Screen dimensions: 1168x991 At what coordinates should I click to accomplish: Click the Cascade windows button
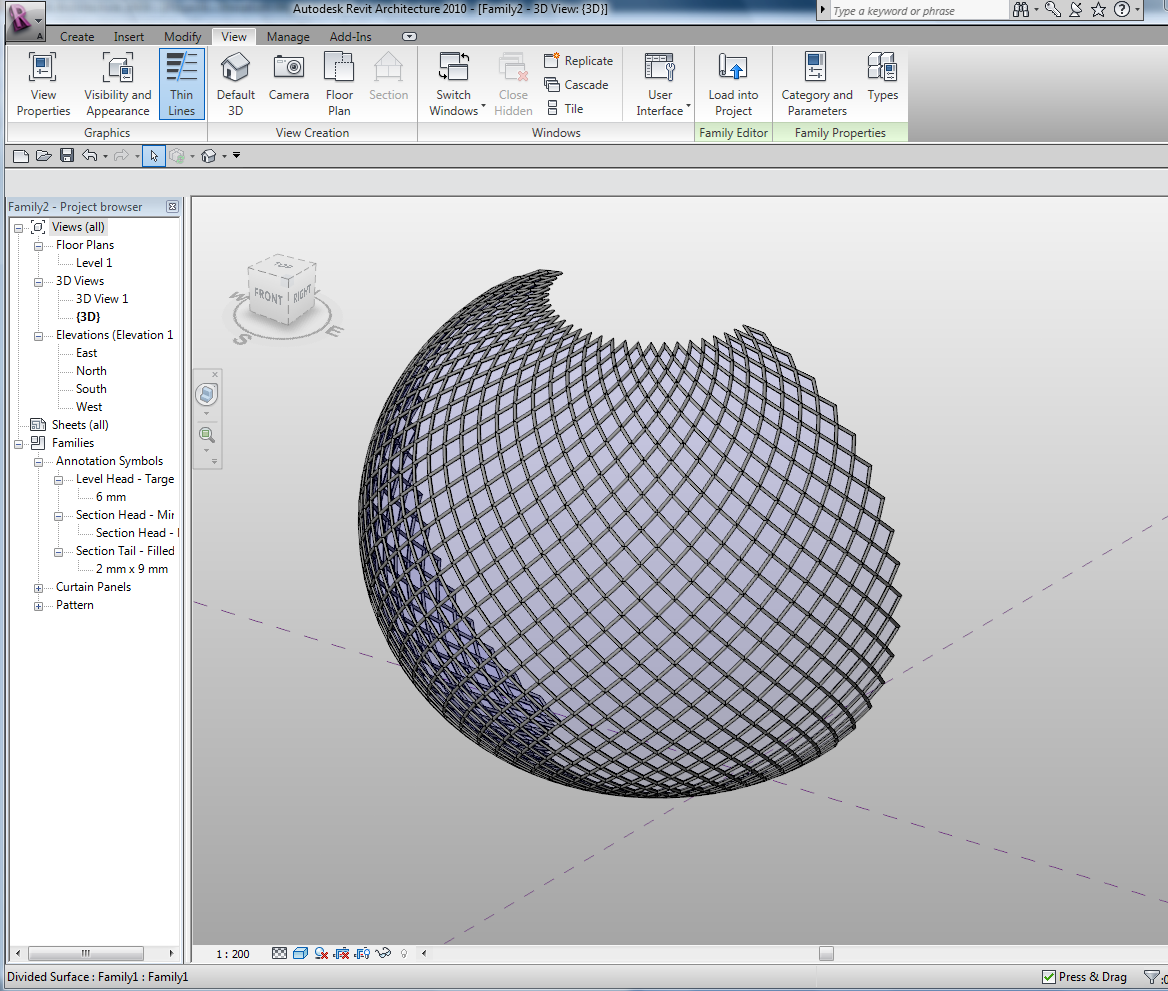tap(576, 85)
